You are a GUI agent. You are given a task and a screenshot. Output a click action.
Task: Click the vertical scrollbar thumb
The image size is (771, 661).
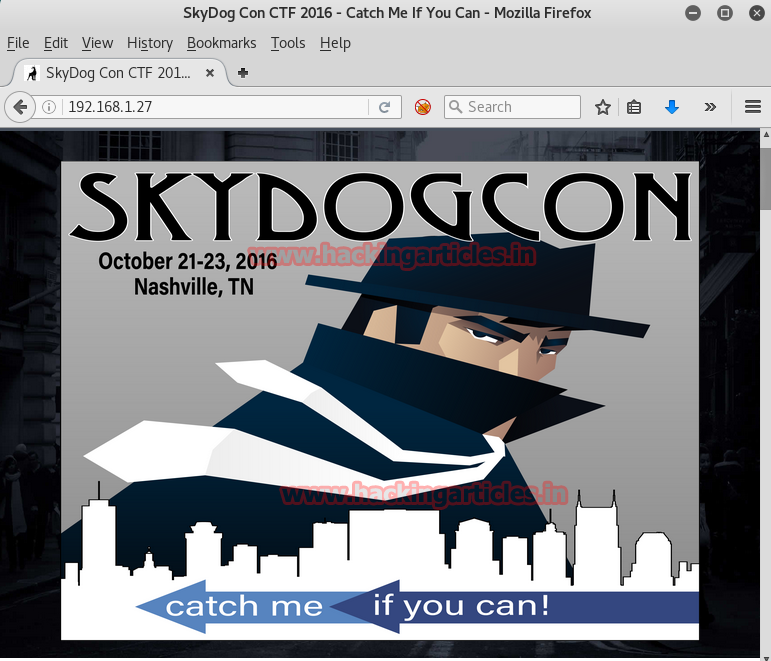coord(765,178)
